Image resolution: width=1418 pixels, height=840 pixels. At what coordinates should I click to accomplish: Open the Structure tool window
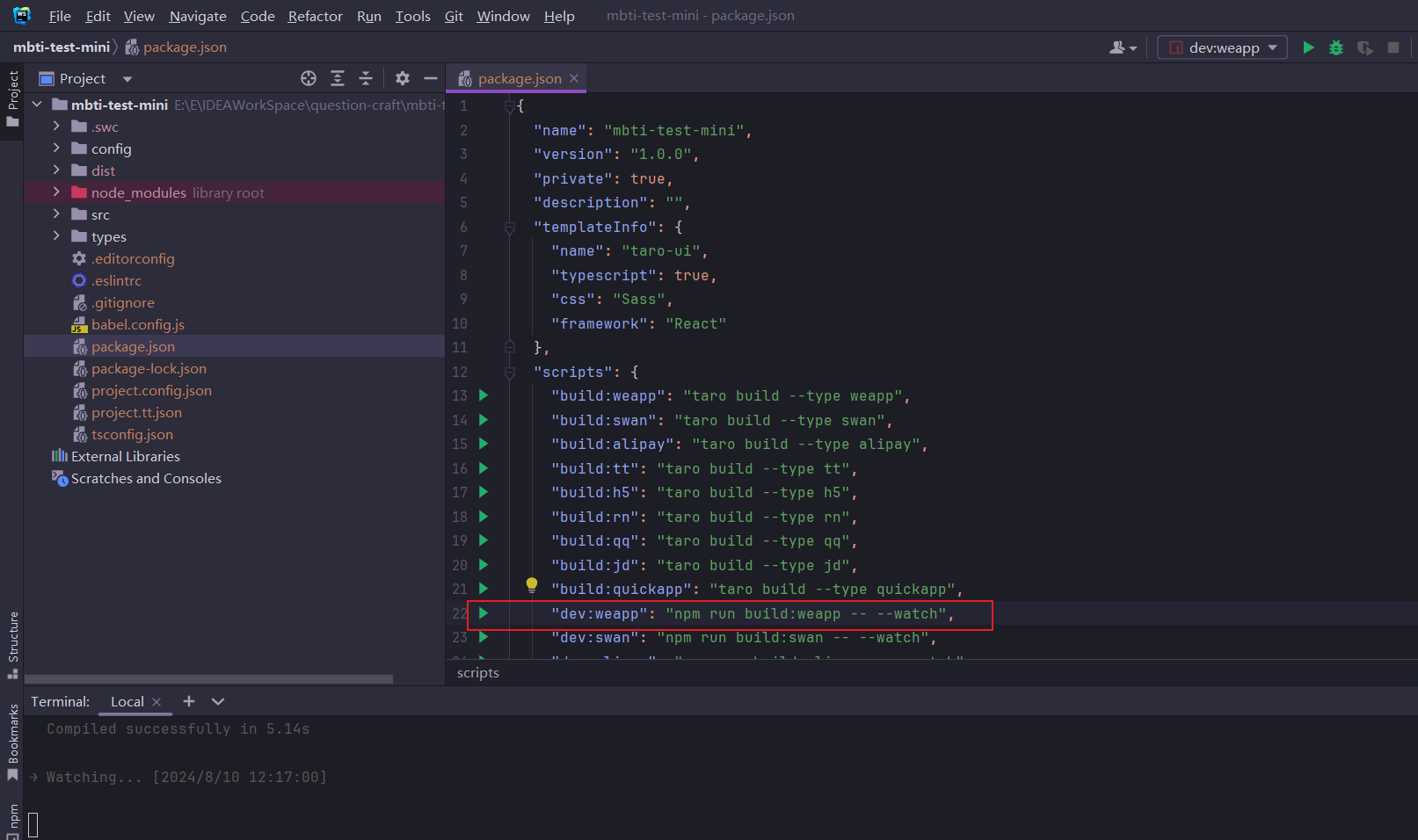click(x=12, y=645)
